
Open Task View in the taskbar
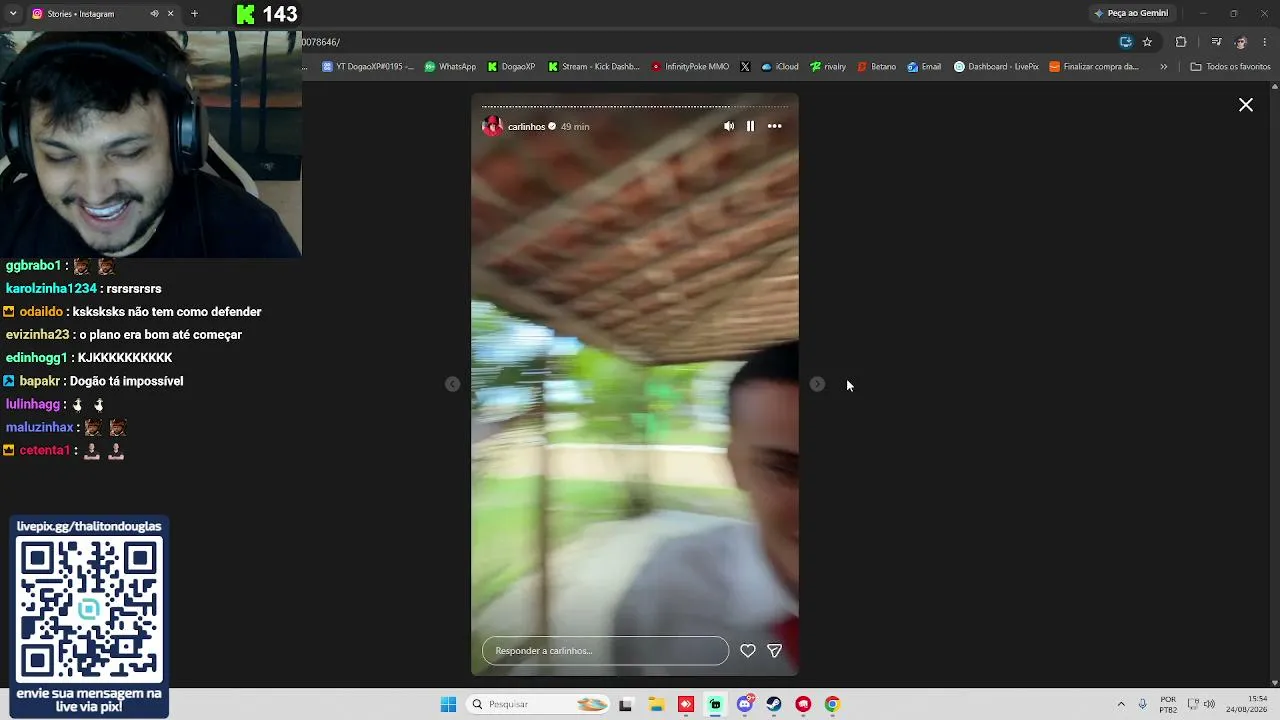pos(626,704)
